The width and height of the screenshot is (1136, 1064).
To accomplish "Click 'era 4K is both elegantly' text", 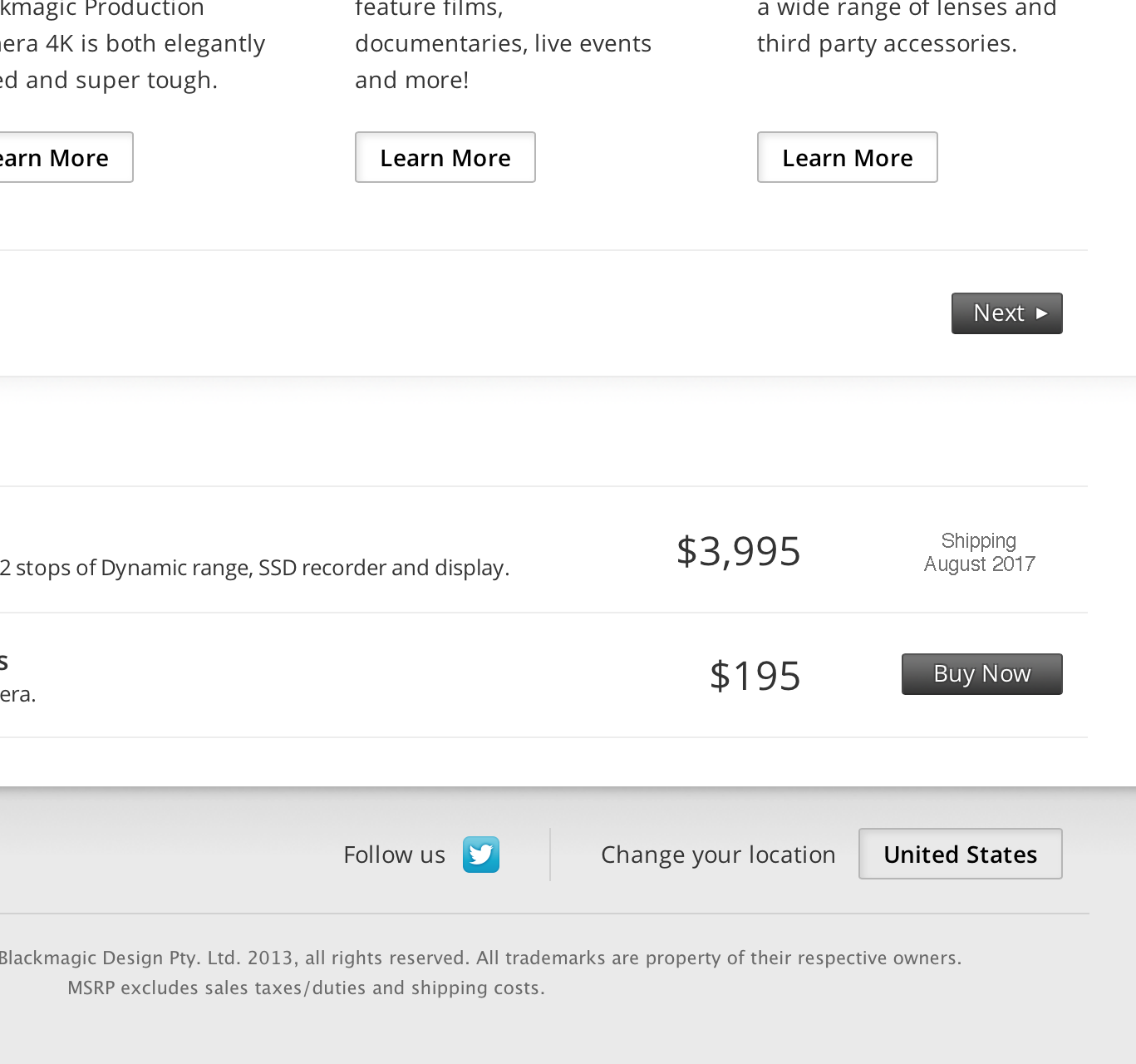I will point(133,43).
